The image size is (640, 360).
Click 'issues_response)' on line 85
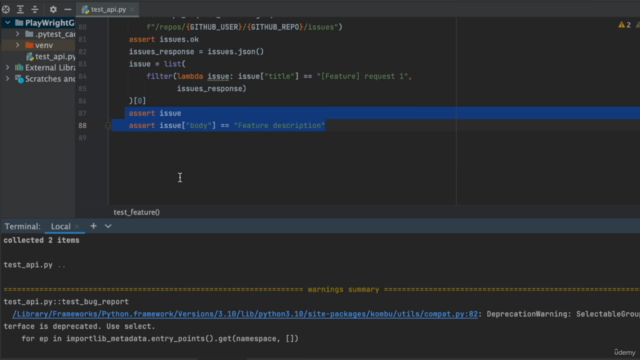tap(211, 89)
